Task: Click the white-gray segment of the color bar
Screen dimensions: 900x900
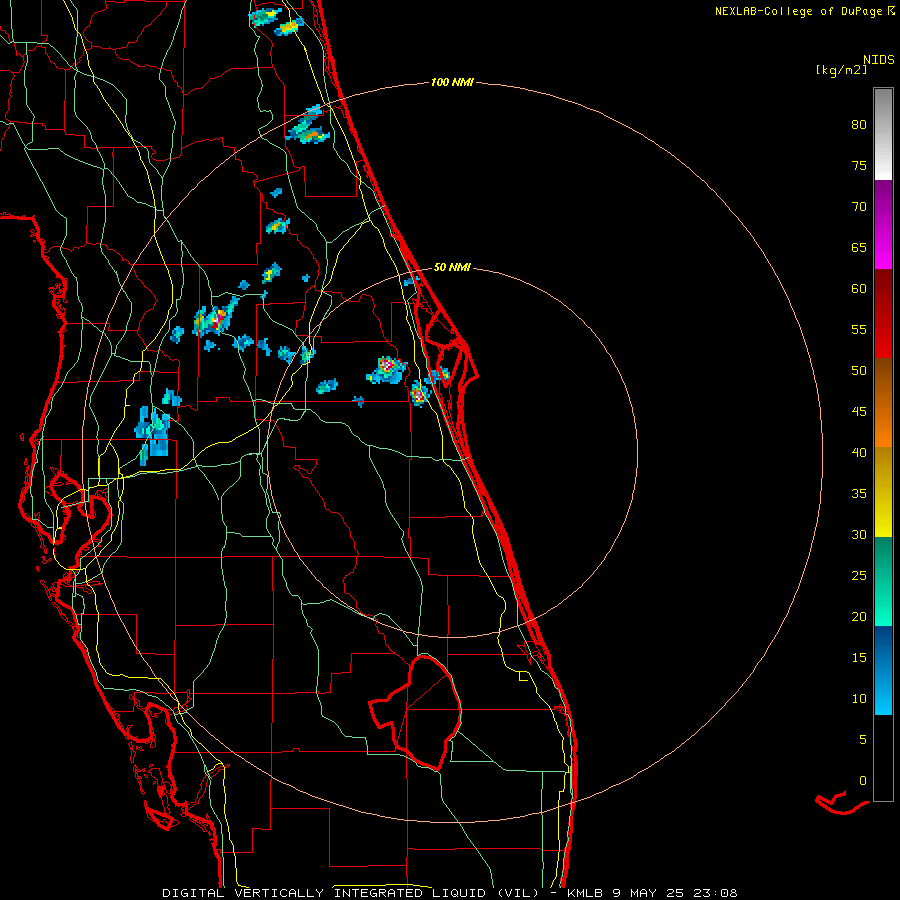Action: [x=883, y=134]
